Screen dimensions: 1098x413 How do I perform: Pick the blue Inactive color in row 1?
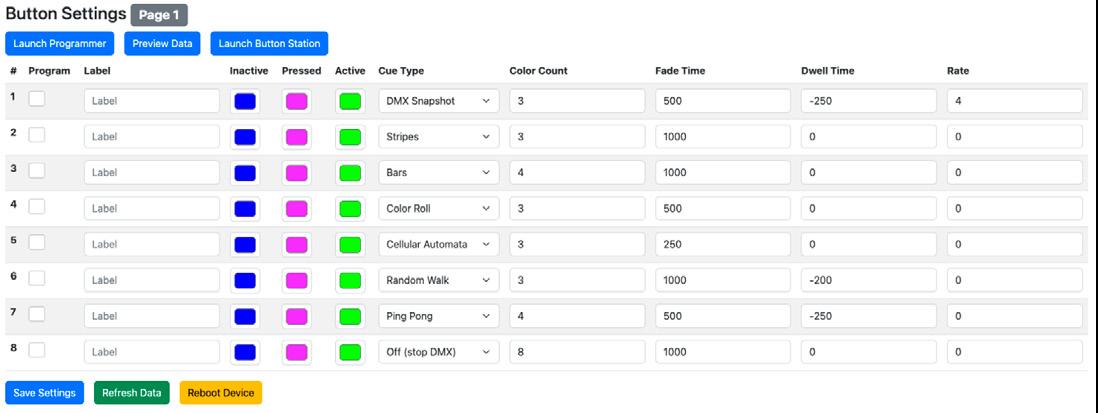point(244,101)
